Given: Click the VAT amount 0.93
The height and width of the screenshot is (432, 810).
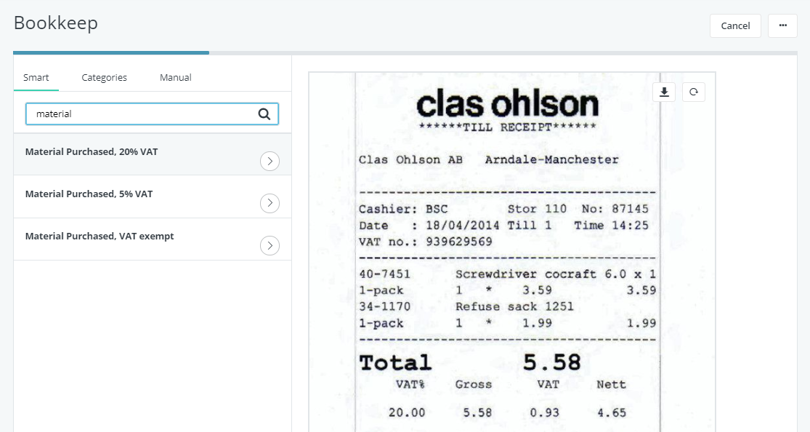Looking at the screenshot, I should [544, 413].
